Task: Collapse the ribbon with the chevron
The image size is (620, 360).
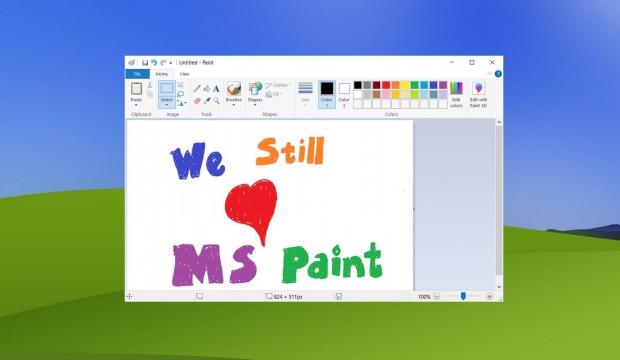Action: (489, 74)
